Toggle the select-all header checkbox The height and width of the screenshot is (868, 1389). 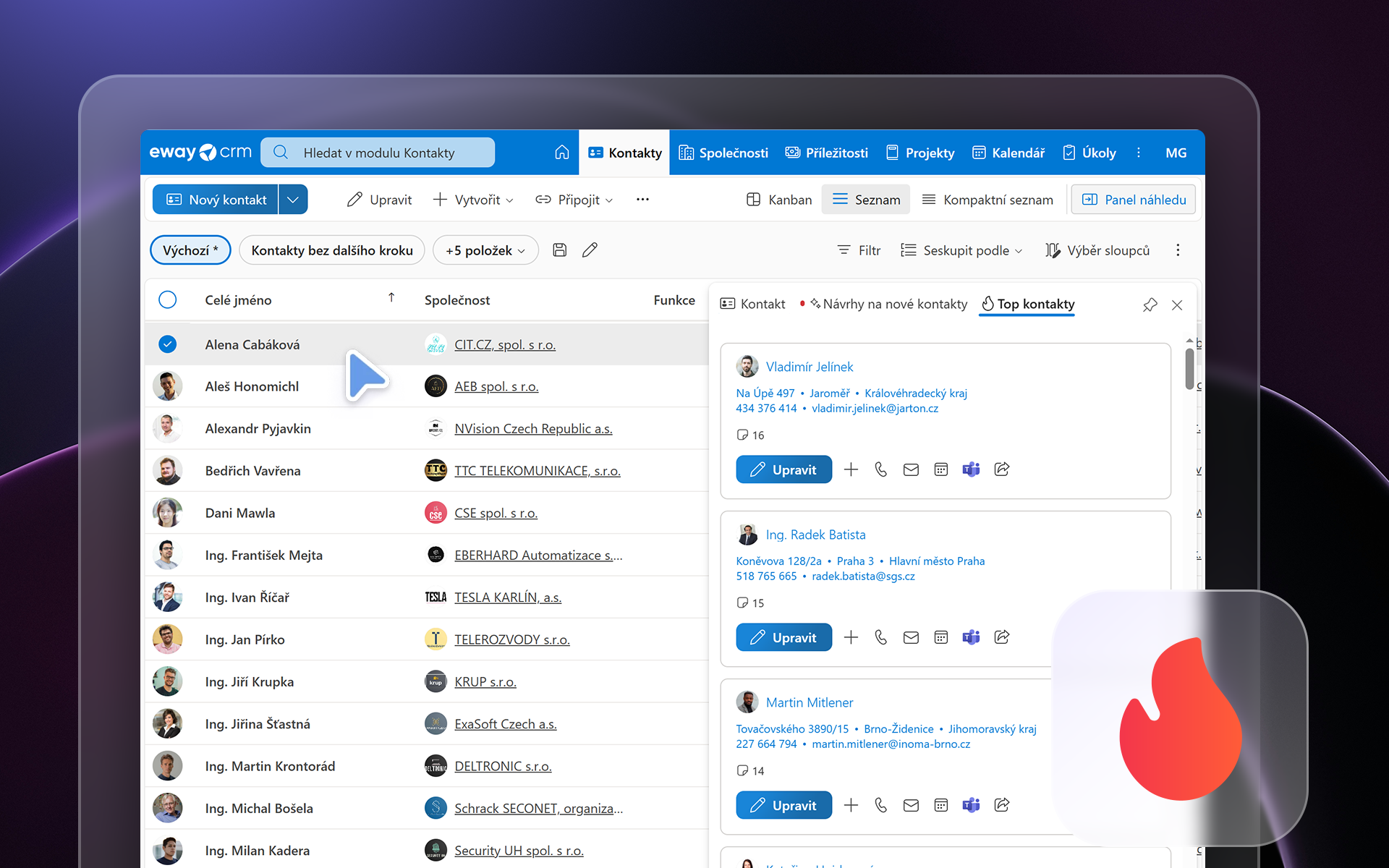tap(167, 300)
